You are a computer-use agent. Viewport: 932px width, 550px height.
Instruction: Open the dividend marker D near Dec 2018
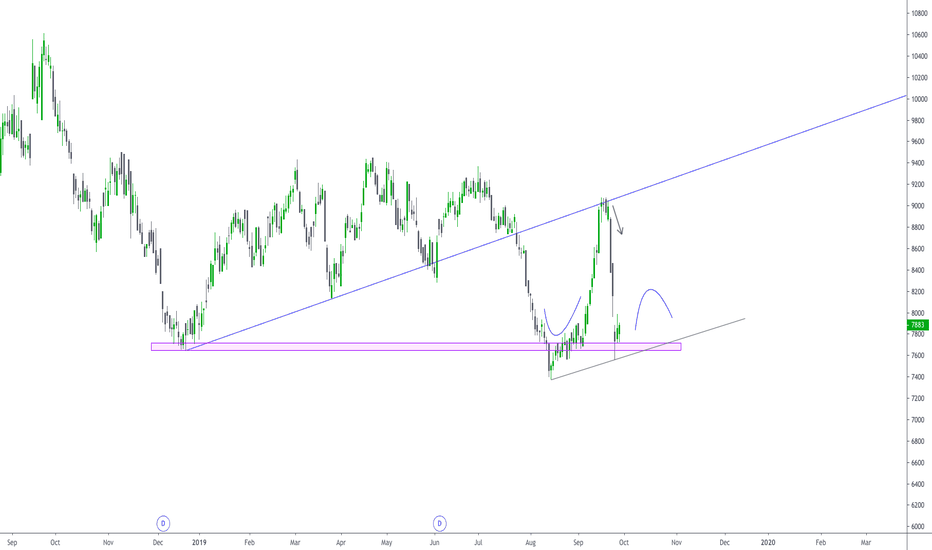pyautogui.click(x=163, y=523)
